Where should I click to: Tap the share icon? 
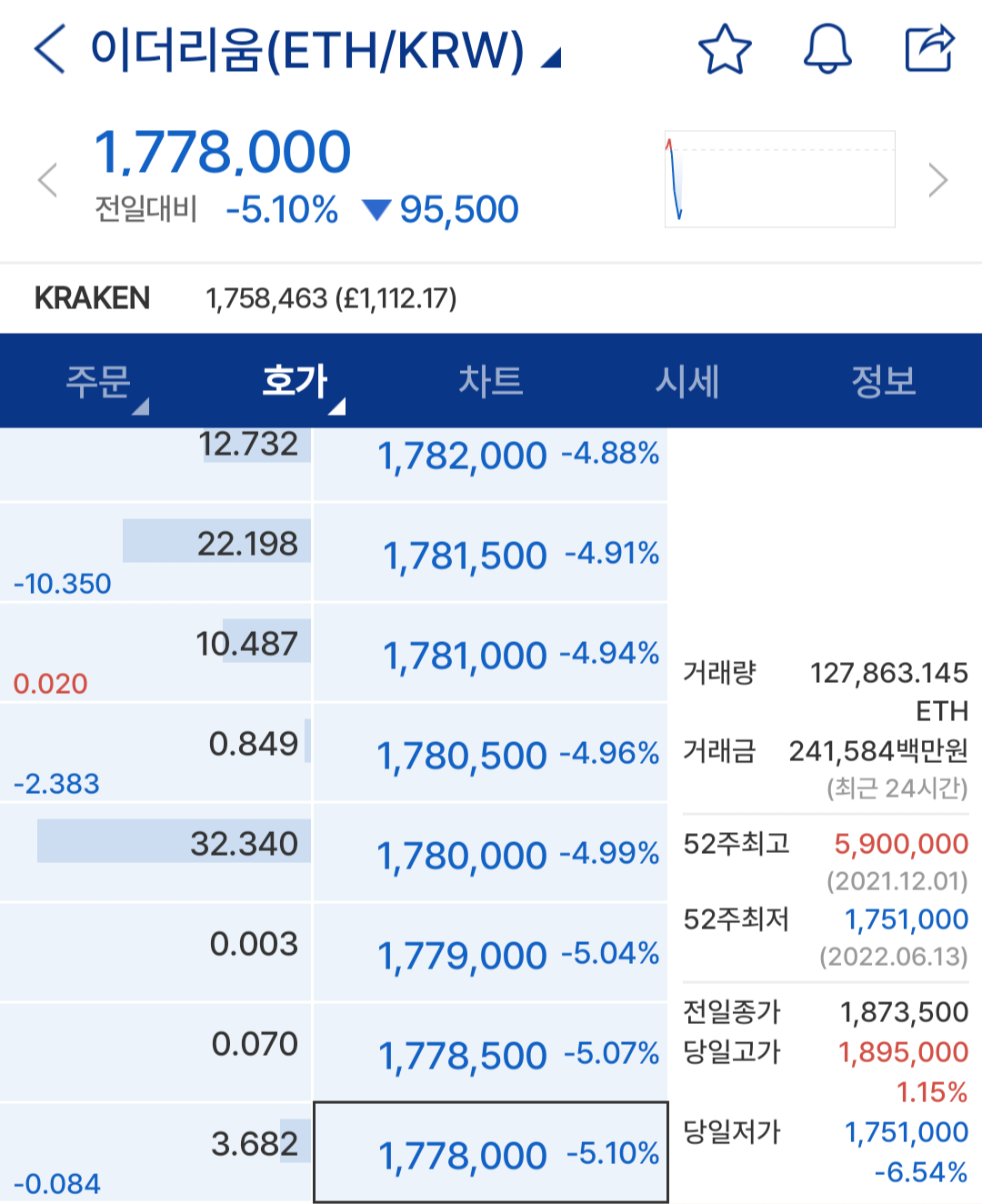coord(929,49)
